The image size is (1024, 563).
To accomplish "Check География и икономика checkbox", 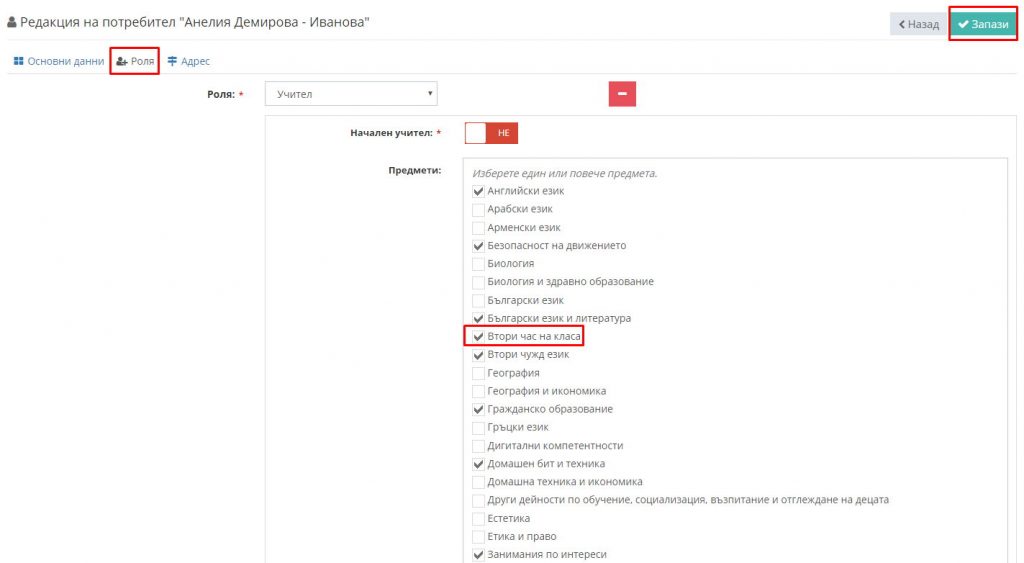I will (478, 391).
